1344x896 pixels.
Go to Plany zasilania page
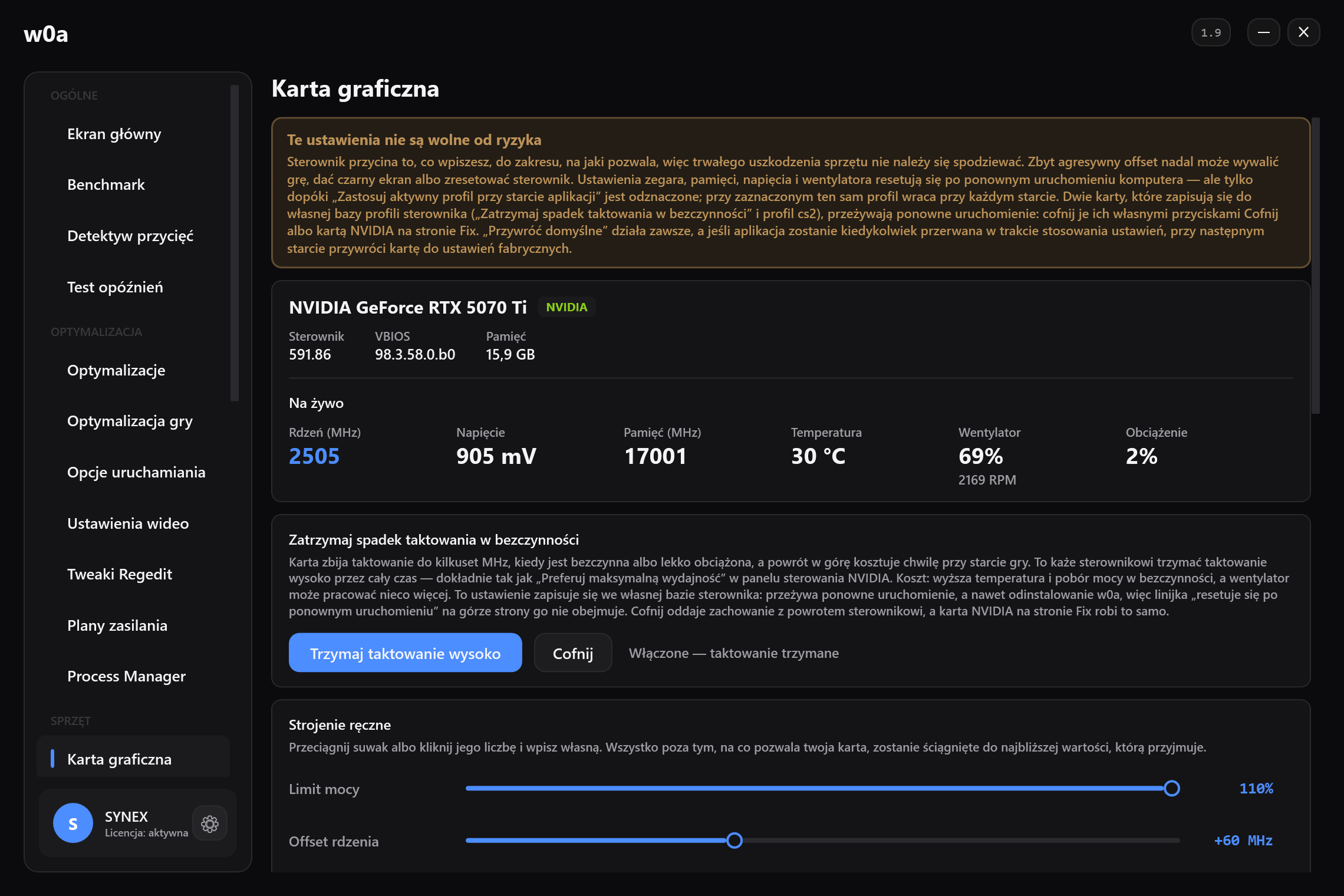pyautogui.click(x=133, y=625)
